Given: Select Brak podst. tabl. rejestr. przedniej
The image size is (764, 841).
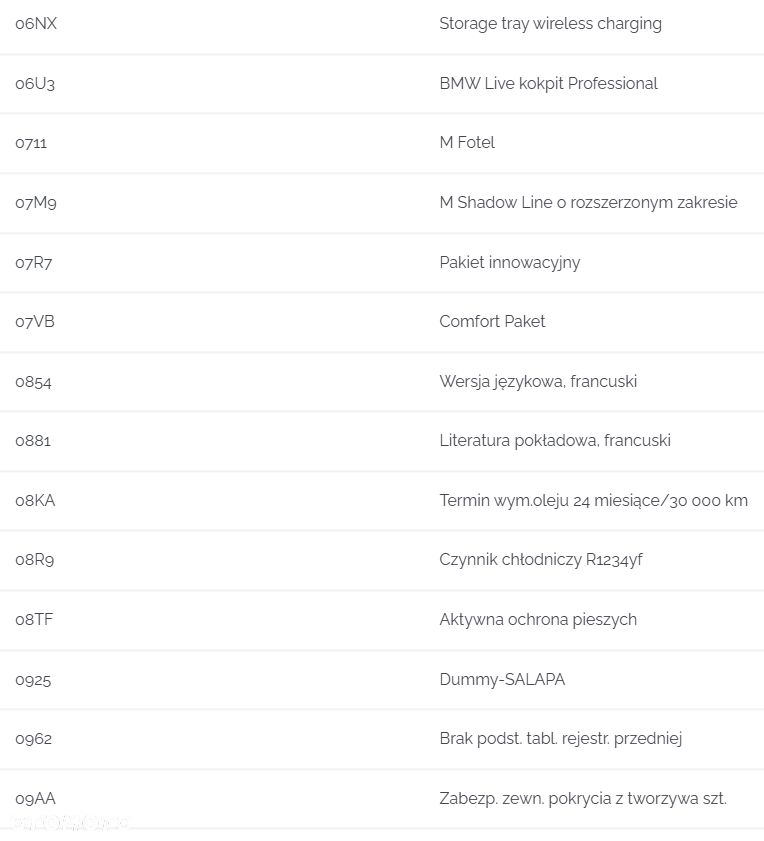Looking at the screenshot, I should (x=561, y=739).
